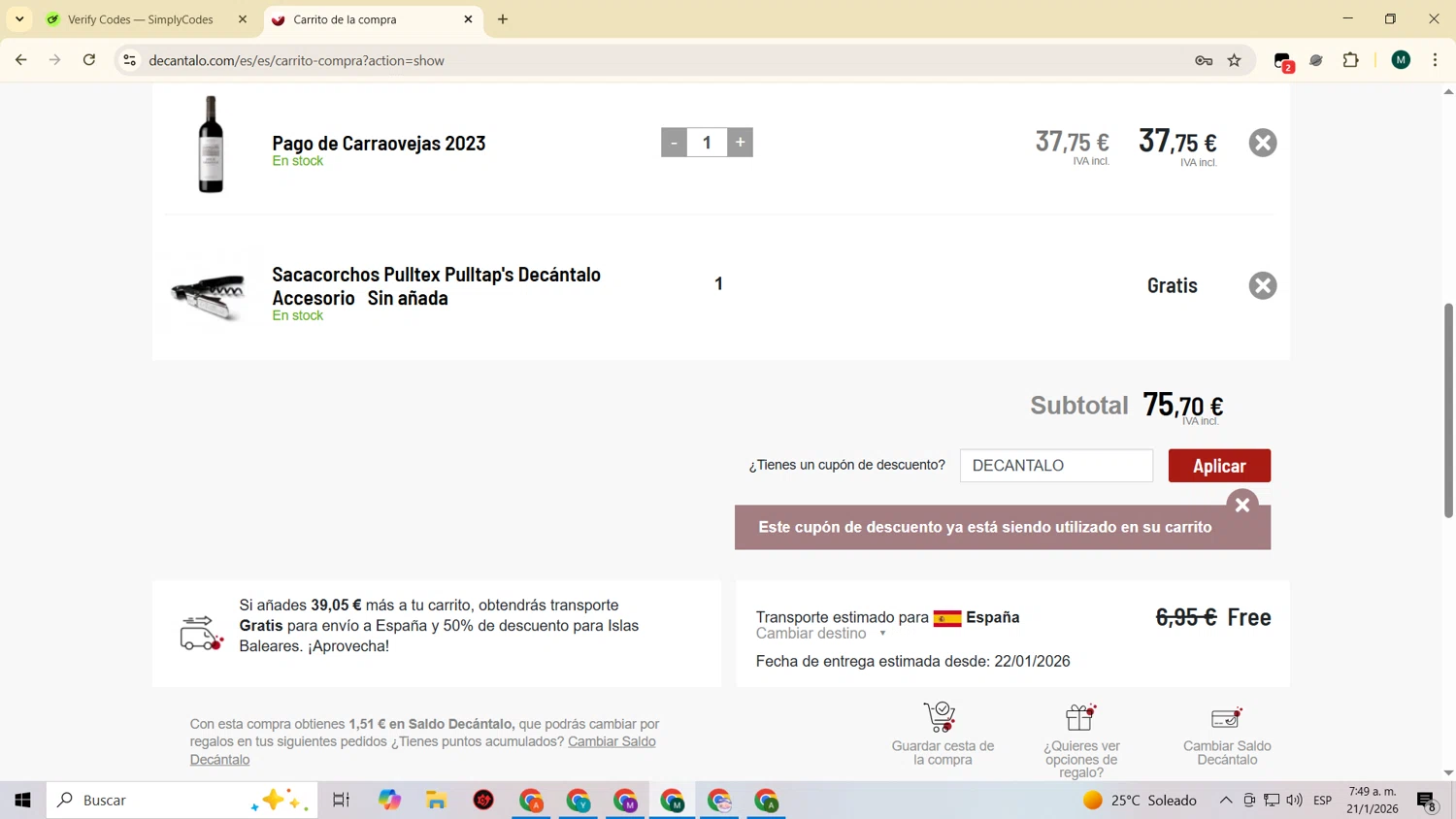Click the wine bottle thumbnail
Viewport: 1456px width, 819px height.
[211, 144]
